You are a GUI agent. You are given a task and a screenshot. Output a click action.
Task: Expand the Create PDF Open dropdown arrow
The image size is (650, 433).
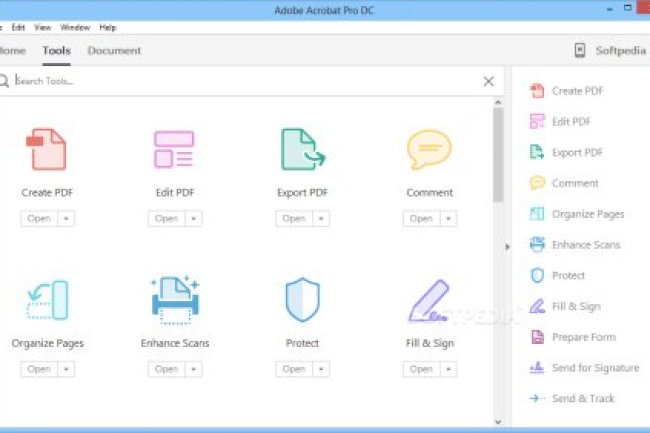coord(66,218)
